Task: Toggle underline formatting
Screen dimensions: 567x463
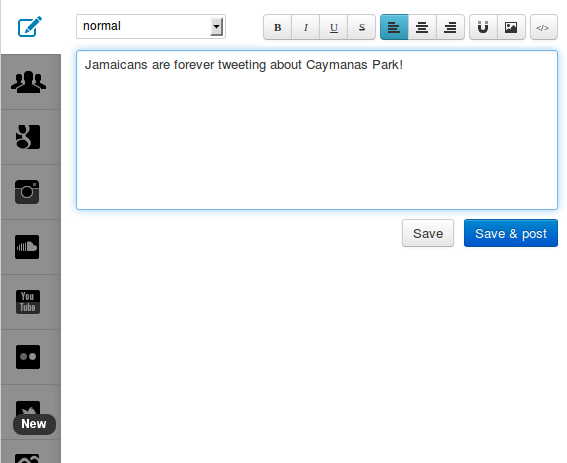Action: pos(334,27)
